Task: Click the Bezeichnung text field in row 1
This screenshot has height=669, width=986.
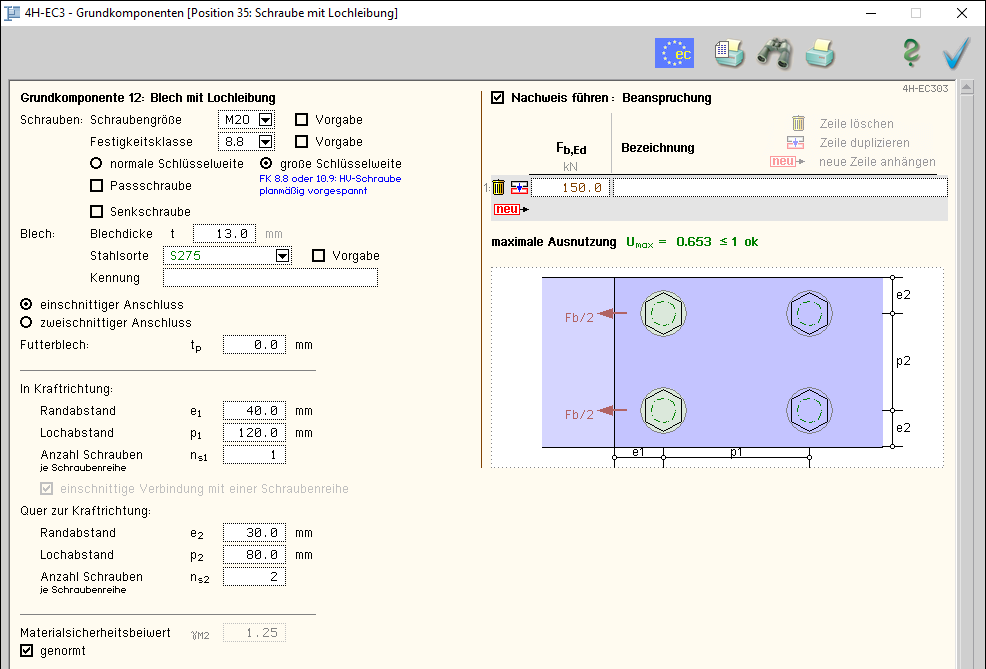Action: click(x=778, y=187)
